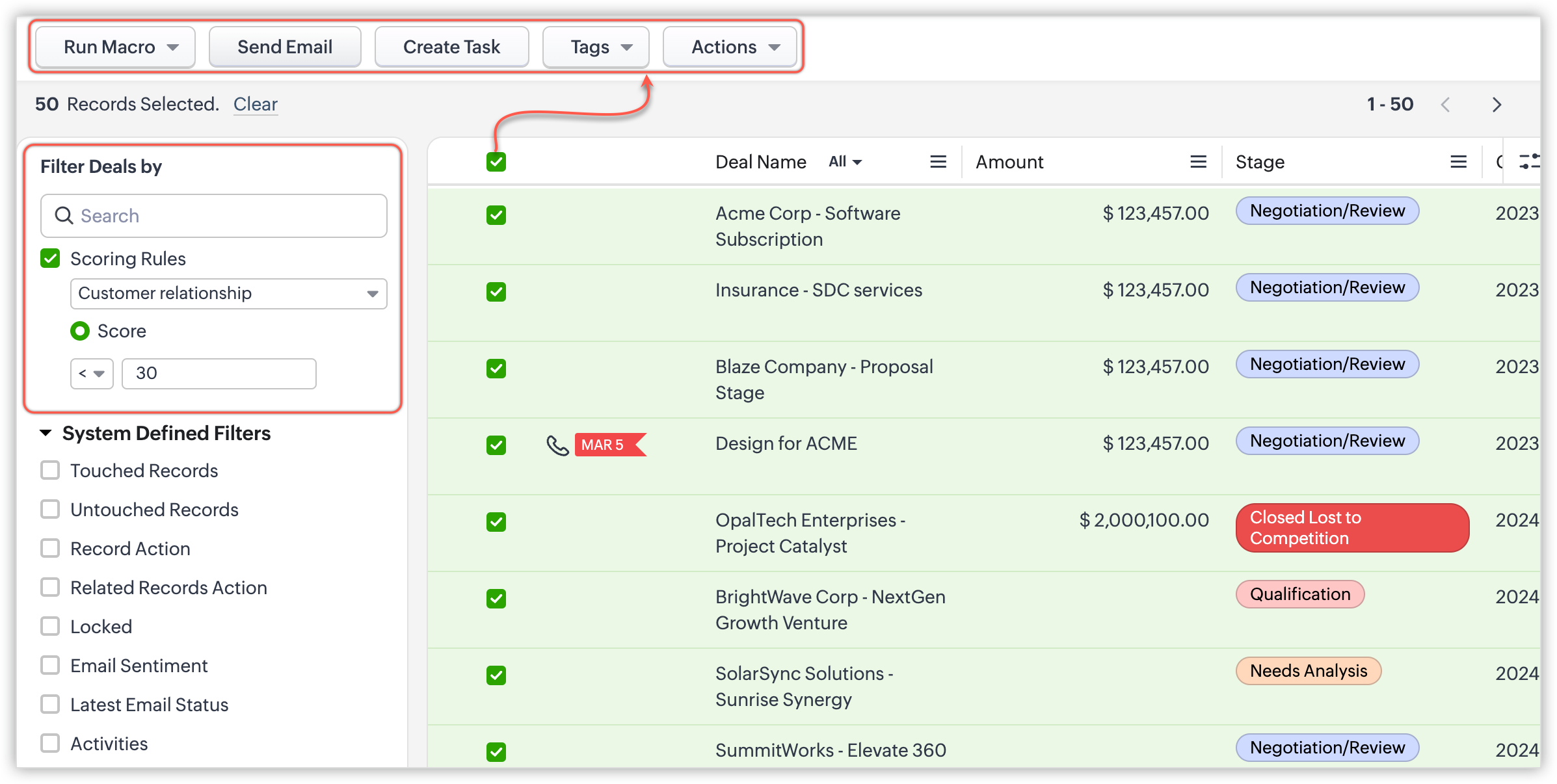The image size is (1557, 784).
Task: Open the Amount column menu icon
Action: coord(1198,162)
